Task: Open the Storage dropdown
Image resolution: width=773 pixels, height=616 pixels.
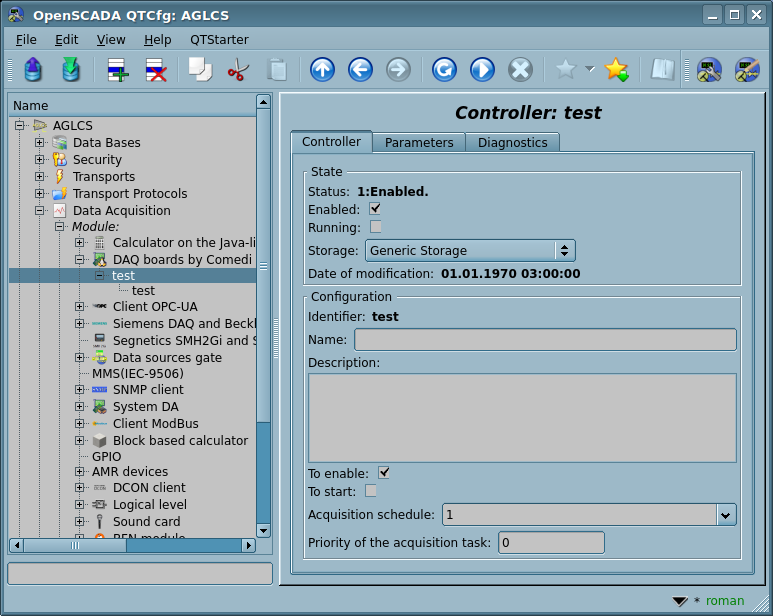Action: pyautogui.click(x=469, y=251)
